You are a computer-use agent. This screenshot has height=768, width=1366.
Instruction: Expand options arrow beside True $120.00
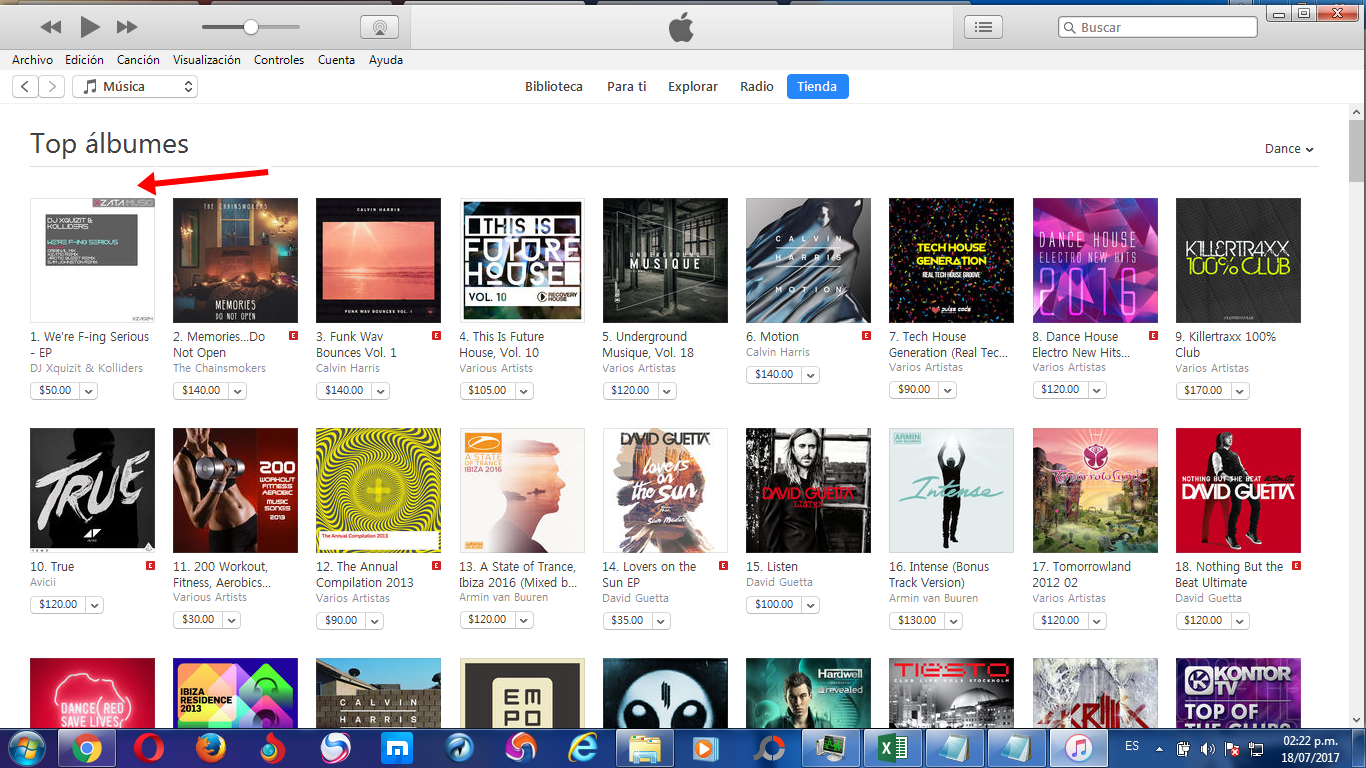(x=94, y=605)
